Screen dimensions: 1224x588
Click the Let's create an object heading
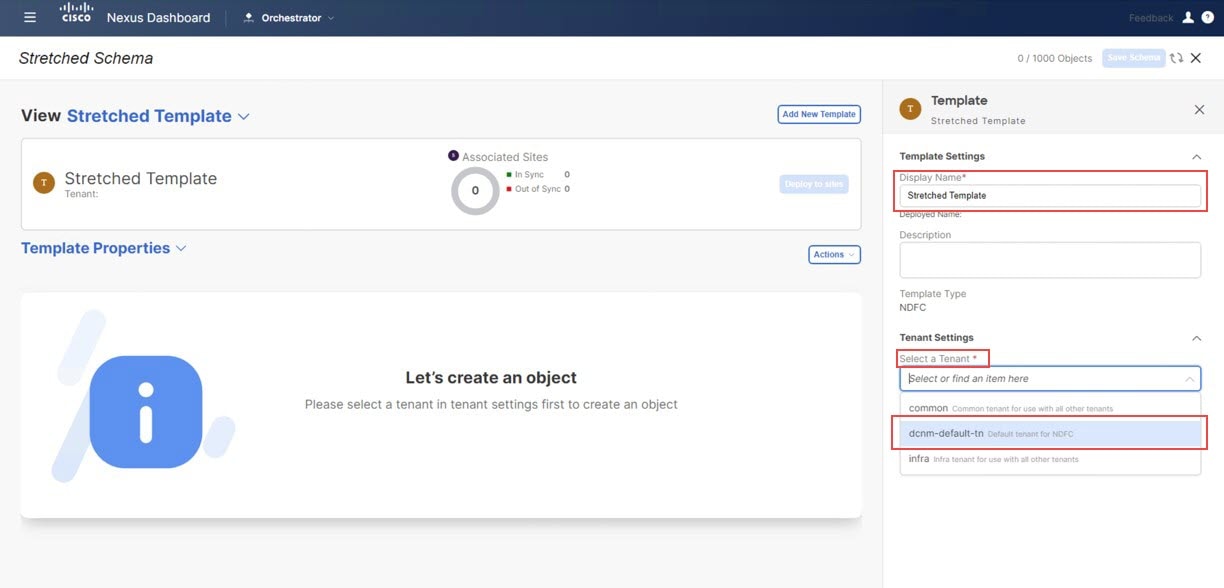click(491, 378)
